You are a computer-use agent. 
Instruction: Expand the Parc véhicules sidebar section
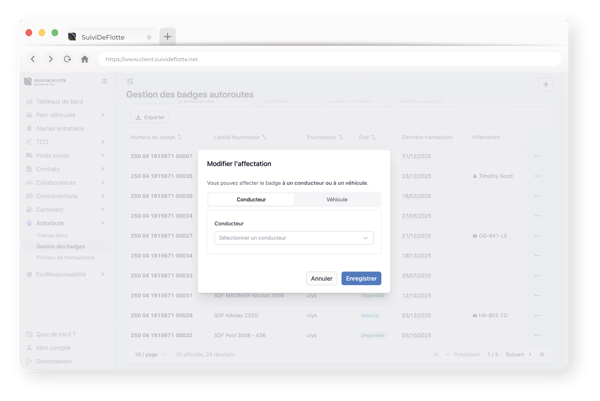pos(103,115)
